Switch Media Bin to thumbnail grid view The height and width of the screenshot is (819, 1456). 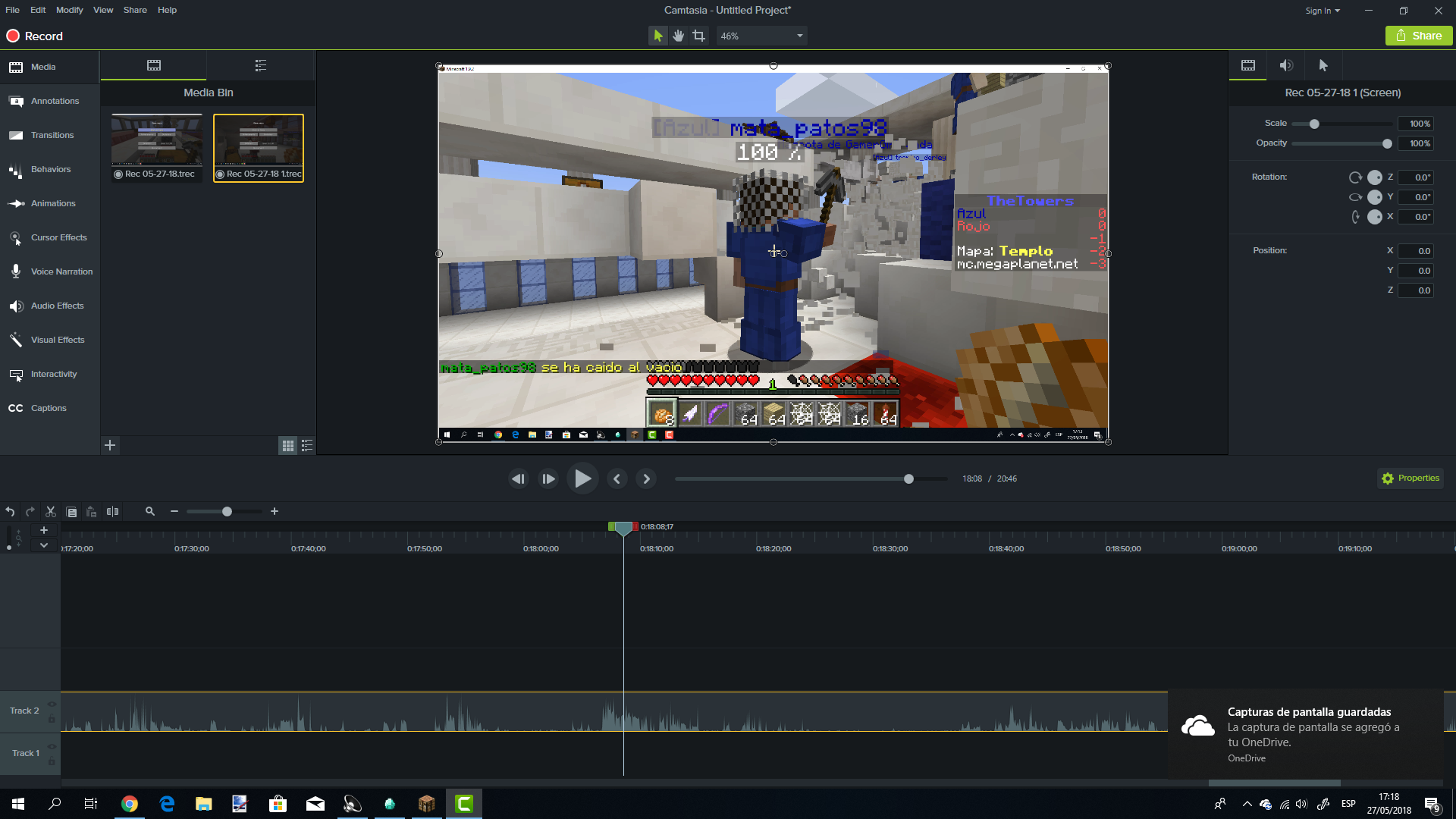(x=288, y=446)
